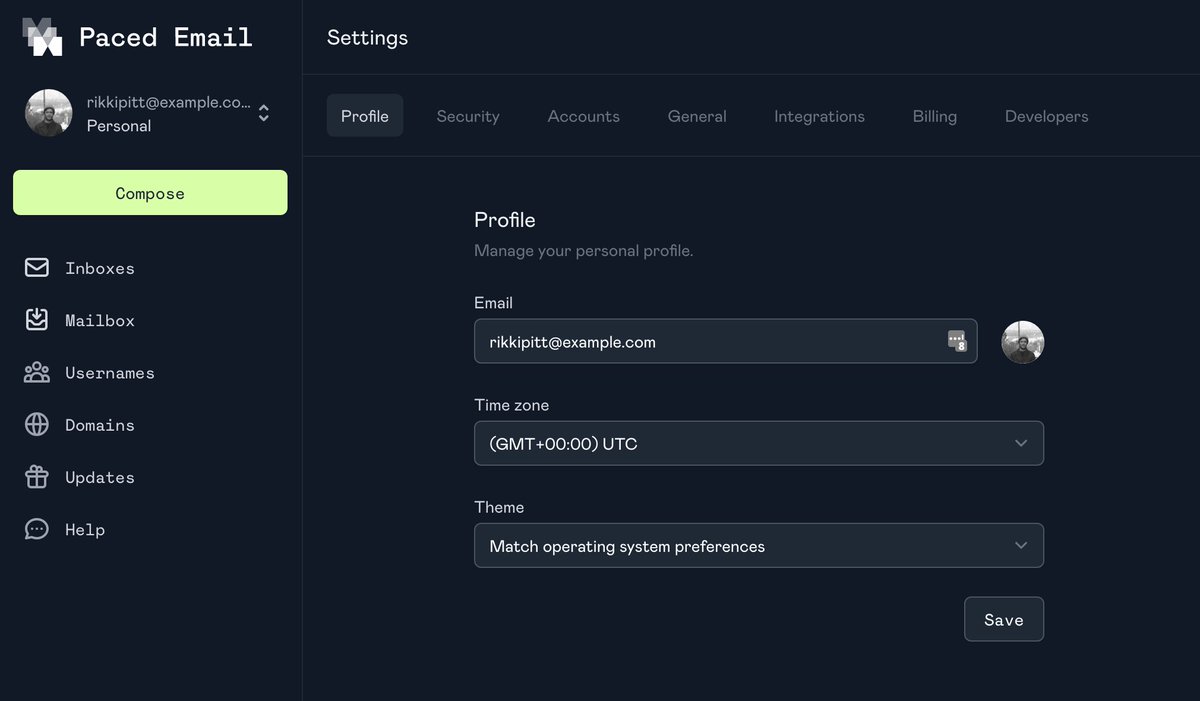Viewport: 1200px width, 701px height.
Task: Open the Inboxes section via its envelope icon
Action: click(36, 268)
